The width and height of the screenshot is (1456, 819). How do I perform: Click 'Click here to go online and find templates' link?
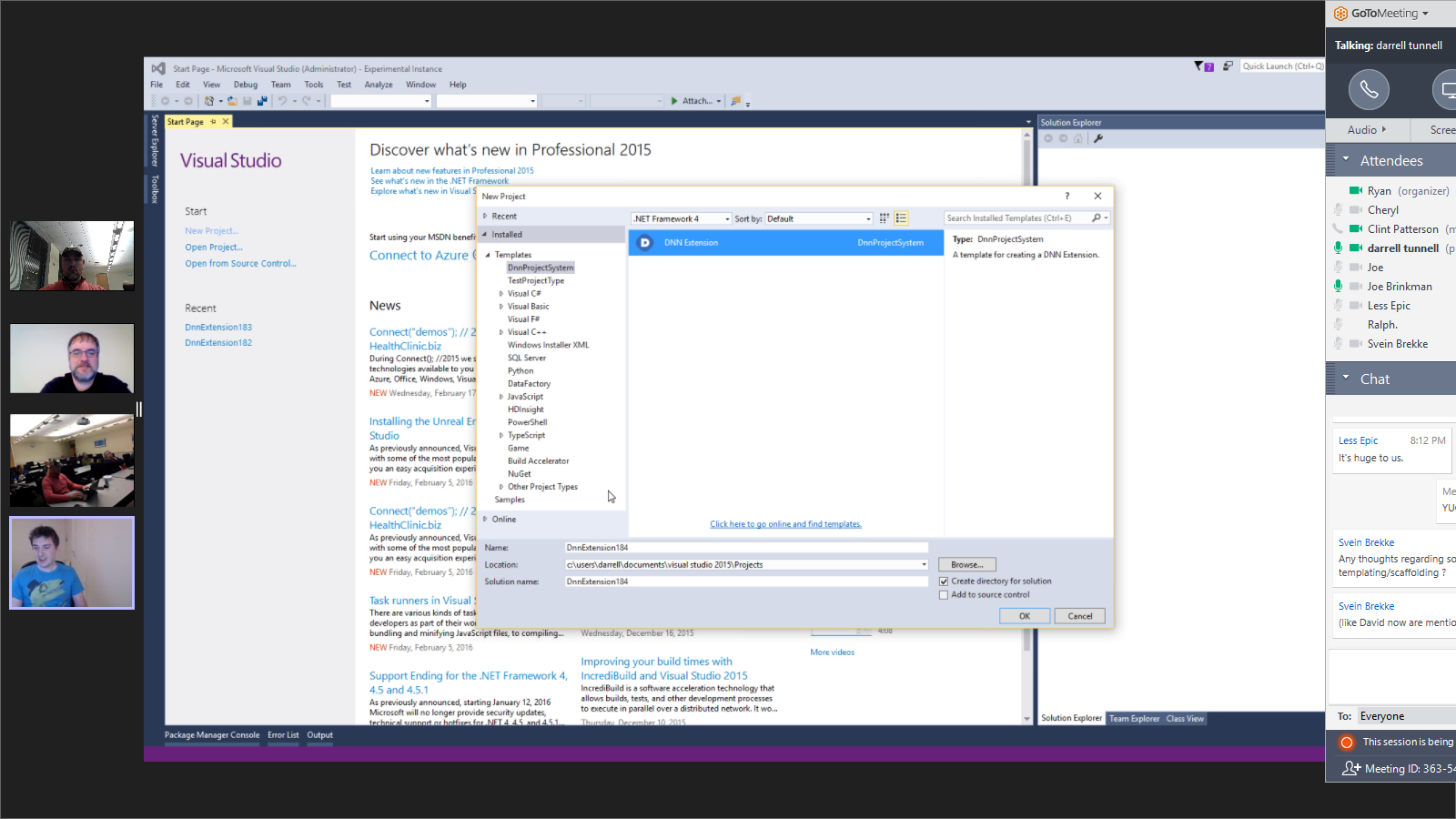785,524
